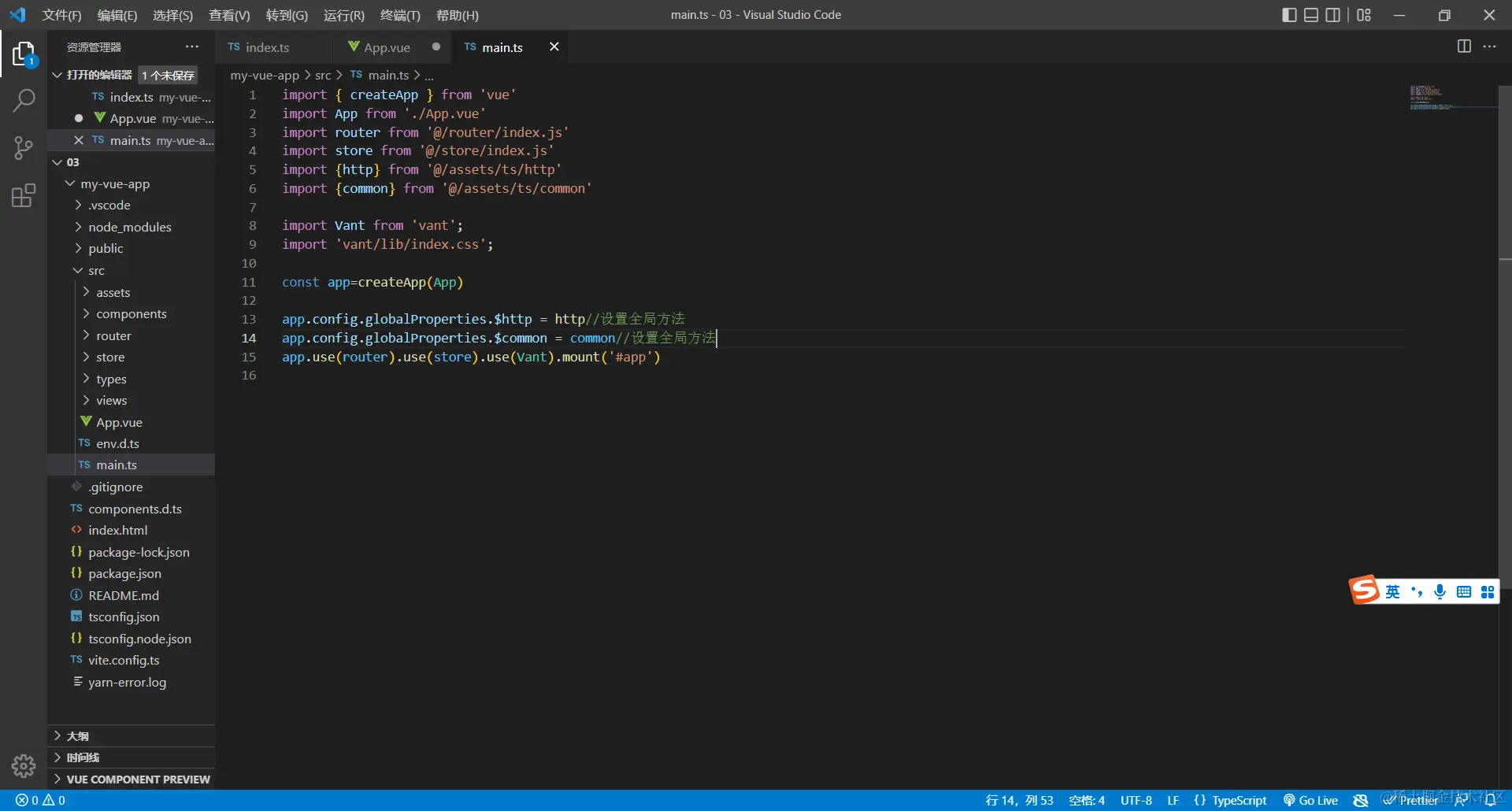
Task: Change the UTF-8 file encoding
Action: (1136, 800)
